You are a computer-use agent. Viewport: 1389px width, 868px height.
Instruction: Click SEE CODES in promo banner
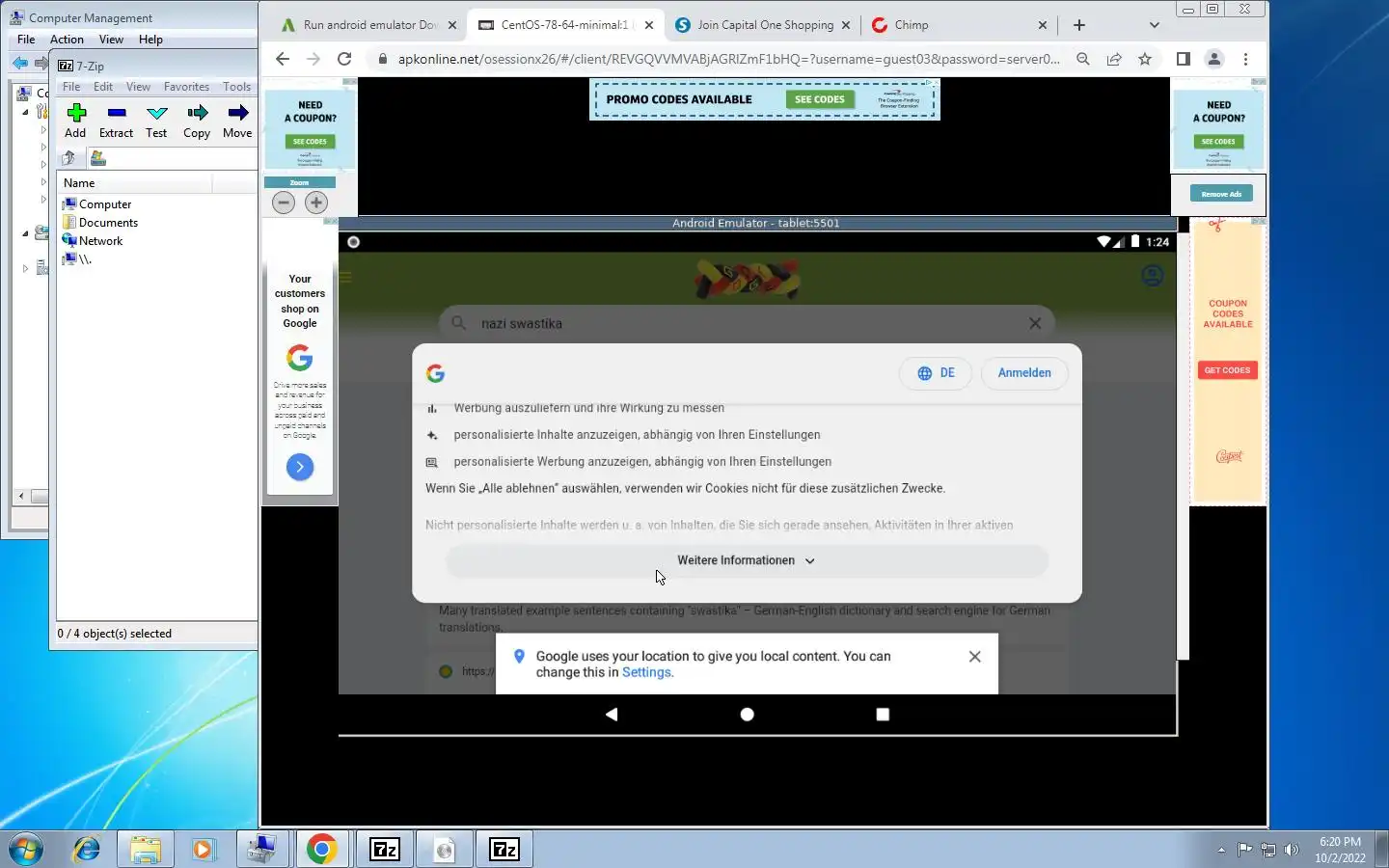point(820,99)
